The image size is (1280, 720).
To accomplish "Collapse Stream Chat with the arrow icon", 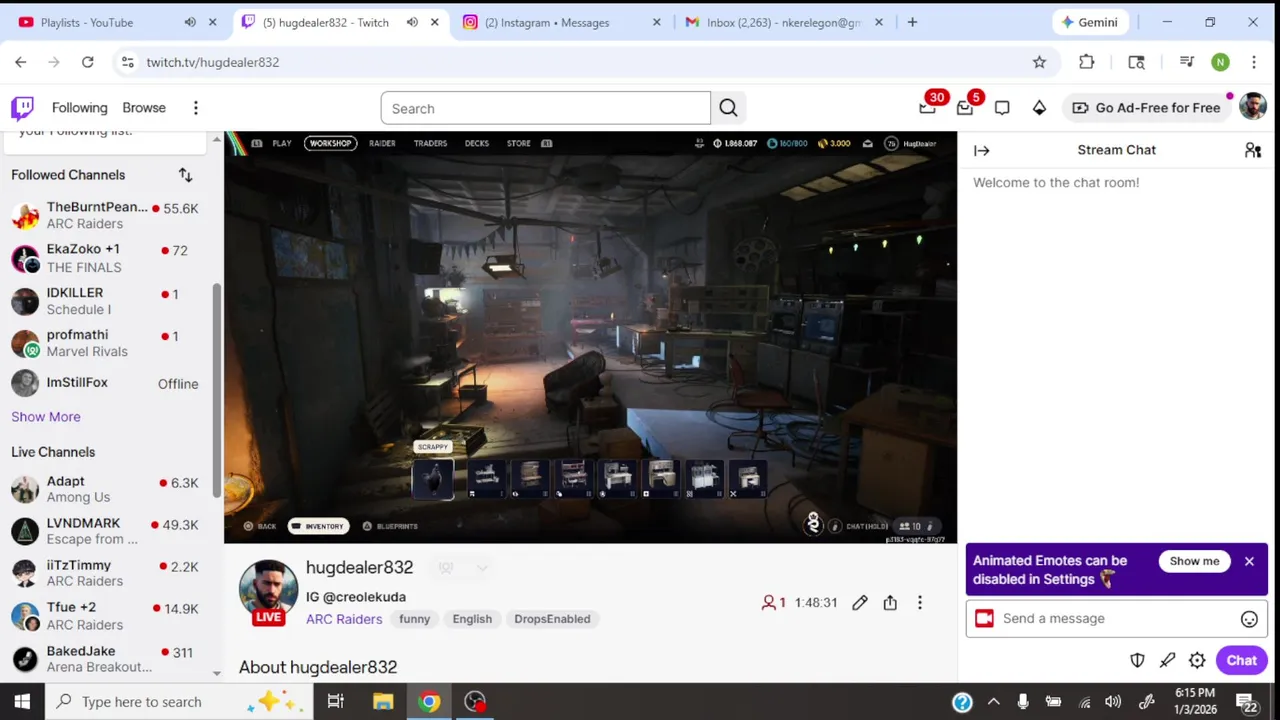I will [982, 150].
